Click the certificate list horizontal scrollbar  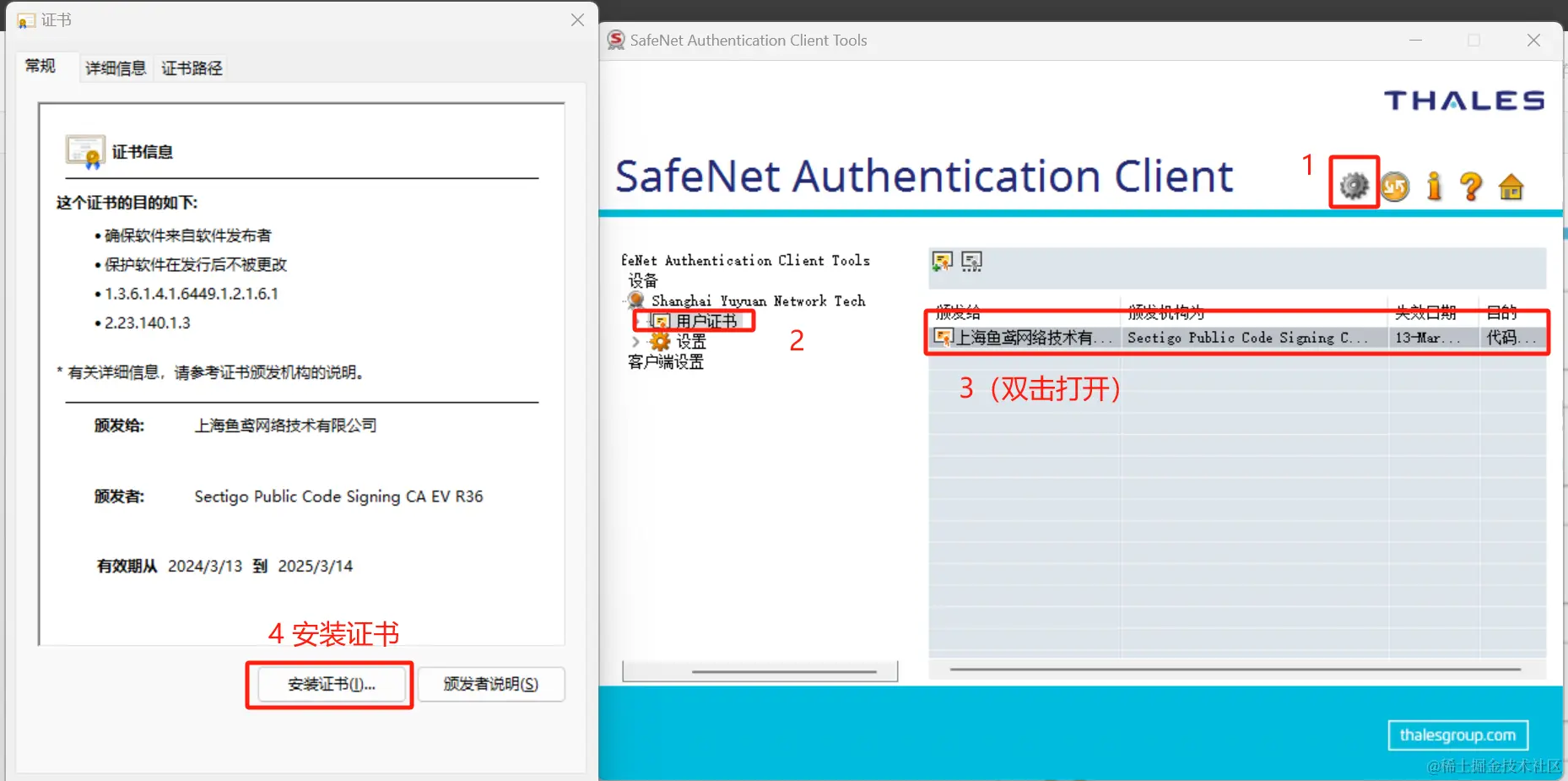coord(1236,670)
